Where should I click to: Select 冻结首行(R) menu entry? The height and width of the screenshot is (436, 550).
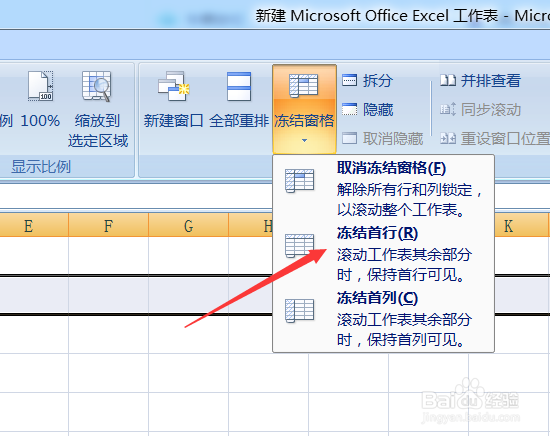[x=383, y=253]
